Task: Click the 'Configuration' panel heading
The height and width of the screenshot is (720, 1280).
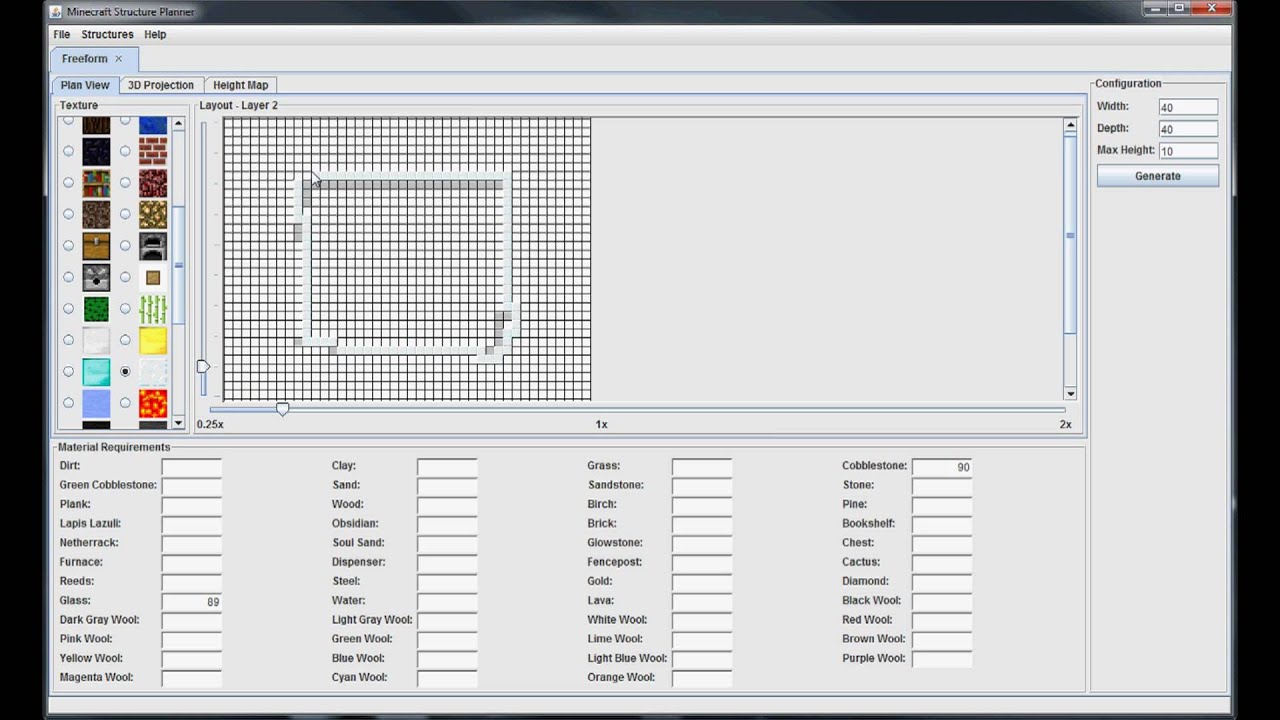Action: (x=1128, y=84)
